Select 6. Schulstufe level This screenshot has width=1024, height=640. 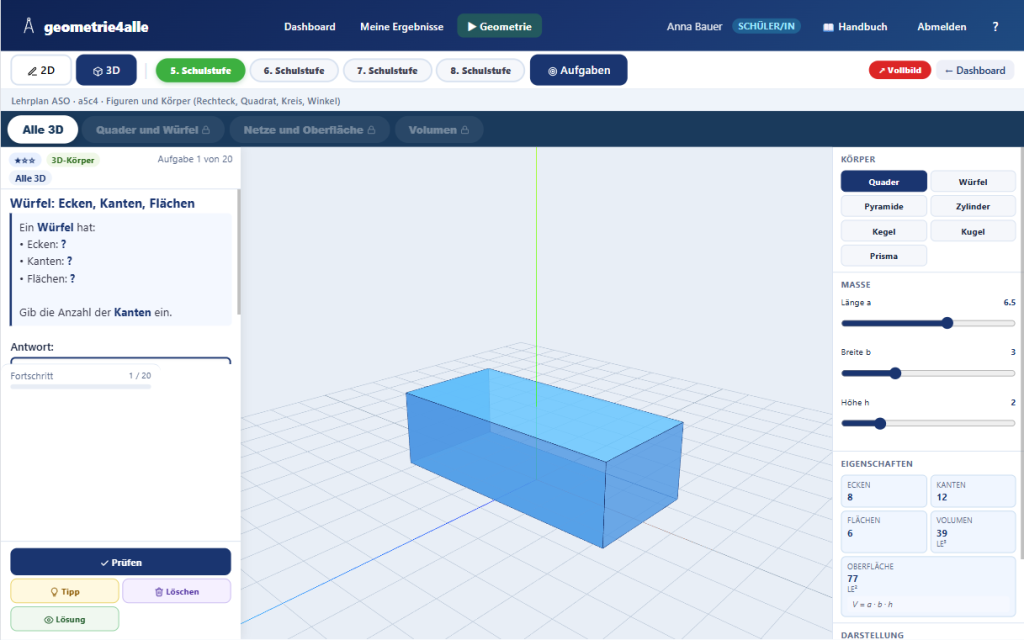[294, 71]
